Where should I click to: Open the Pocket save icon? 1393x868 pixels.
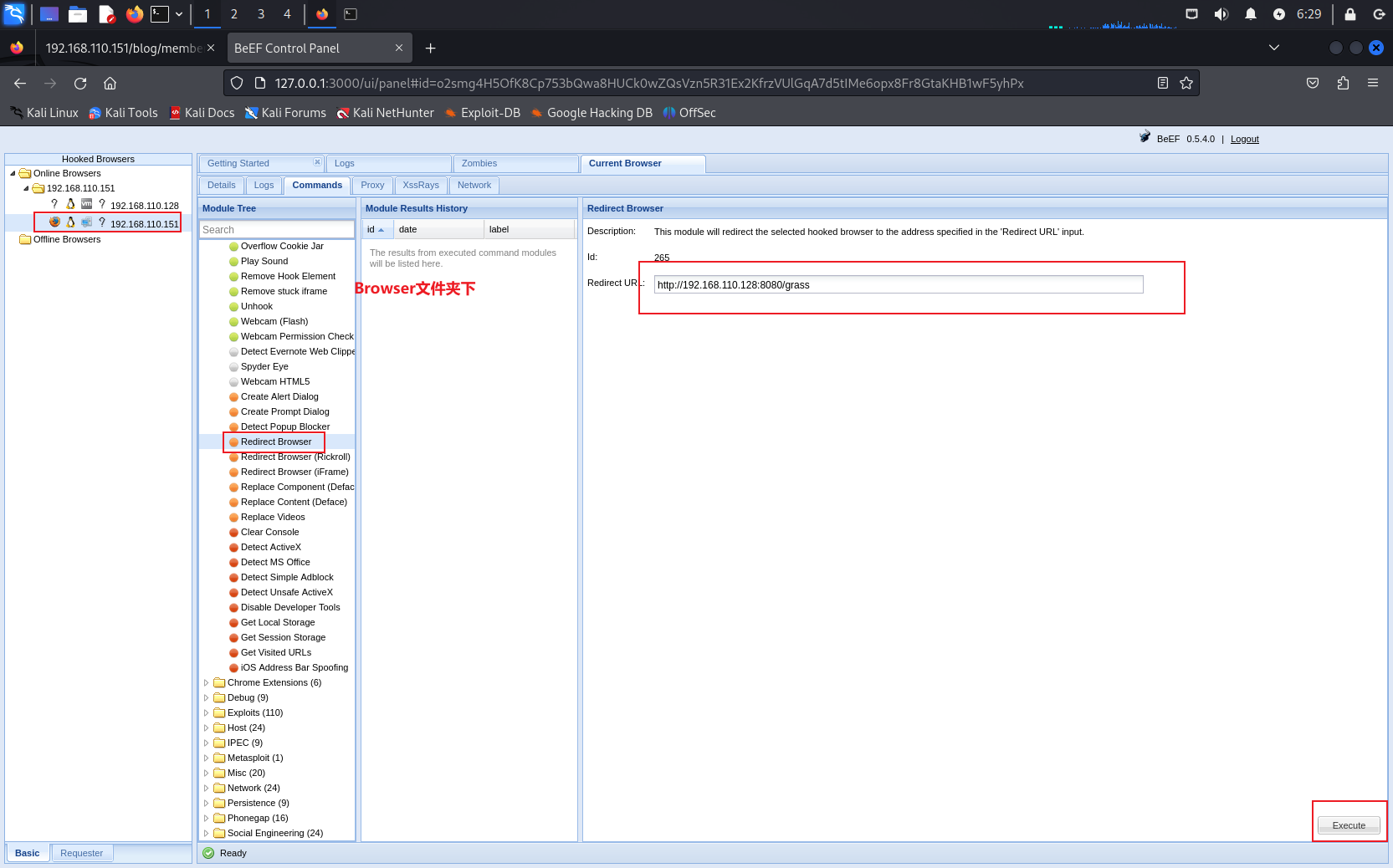pos(1313,83)
